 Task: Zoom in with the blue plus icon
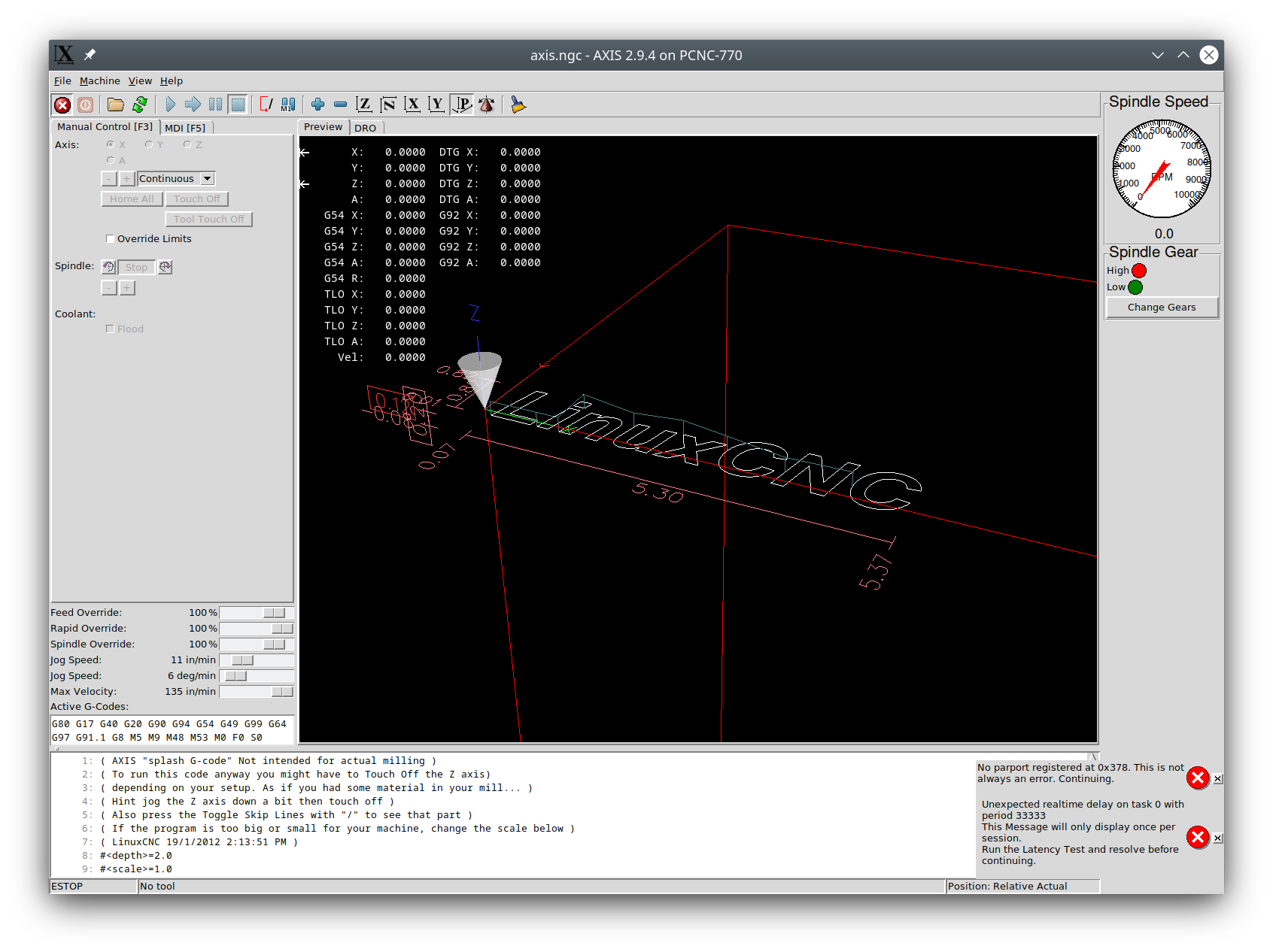pos(317,105)
